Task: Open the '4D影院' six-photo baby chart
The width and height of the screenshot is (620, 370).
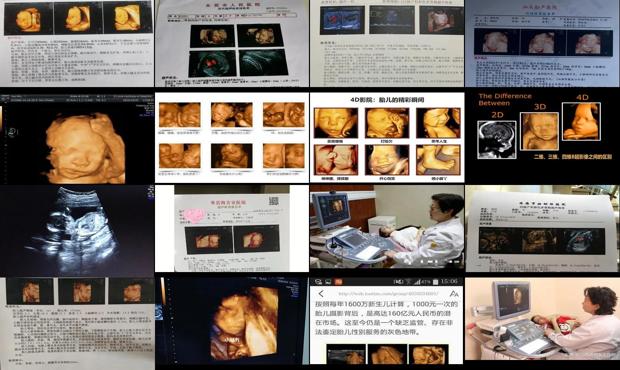Action: (387, 138)
